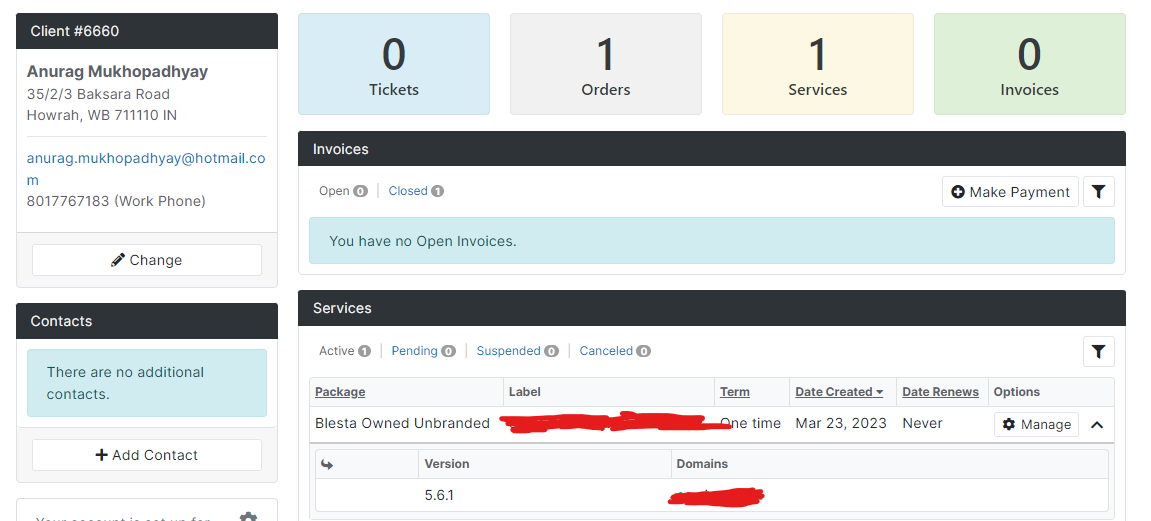This screenshot has height=521, width=1151.
Task: Sort services by Package column
Action: coord(340,392)
